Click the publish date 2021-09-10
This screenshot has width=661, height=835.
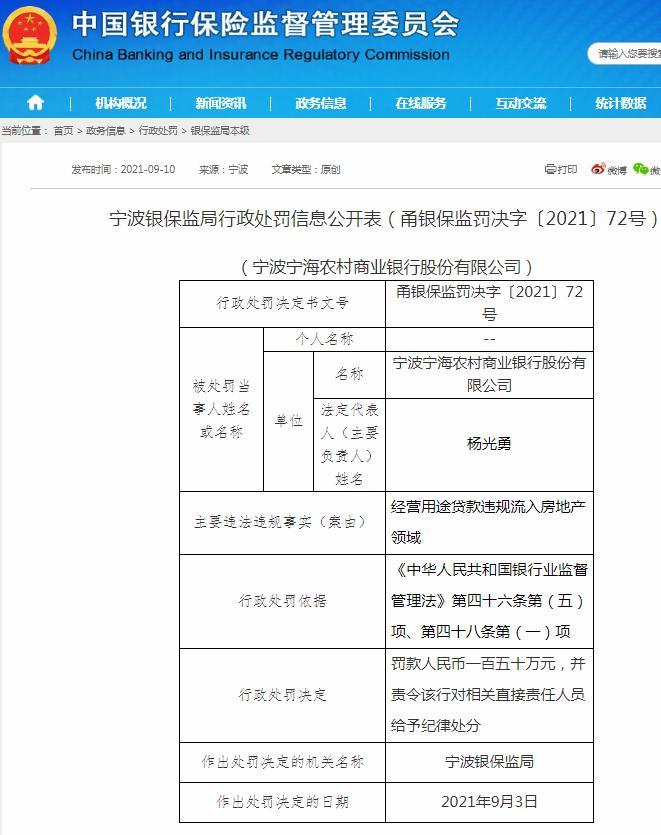148,169
